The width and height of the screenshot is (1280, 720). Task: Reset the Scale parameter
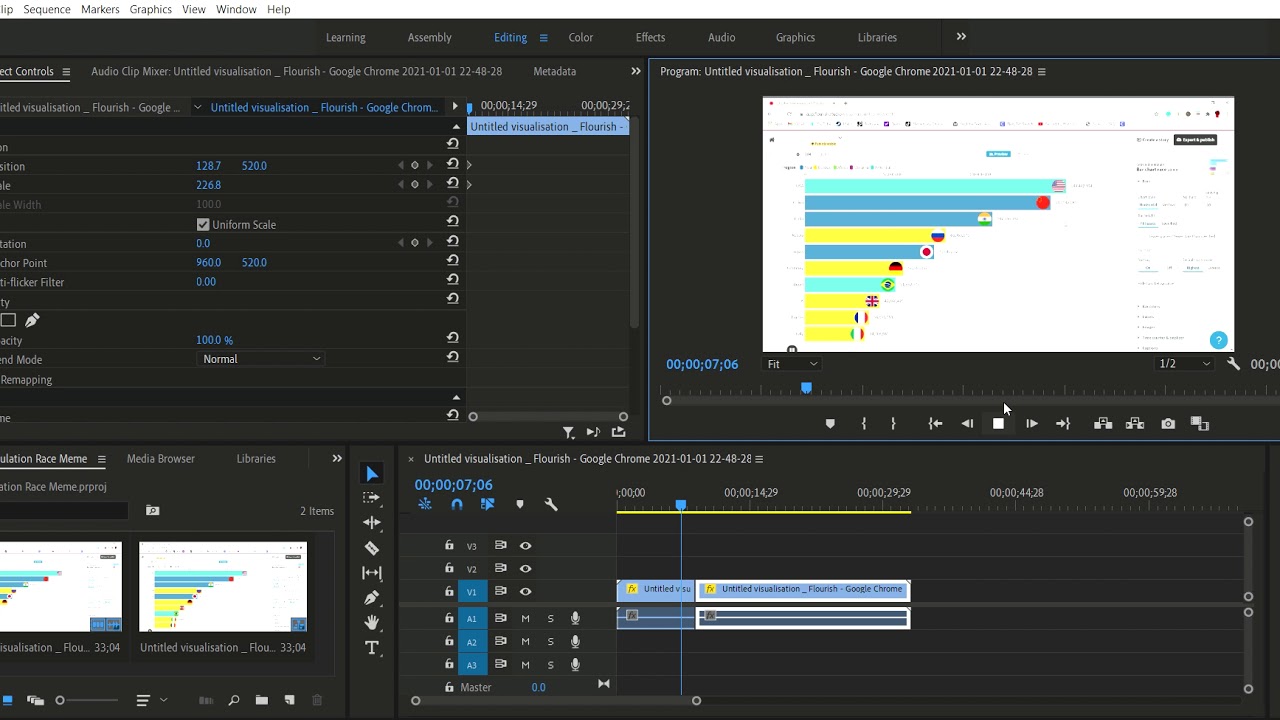[453, 184]
